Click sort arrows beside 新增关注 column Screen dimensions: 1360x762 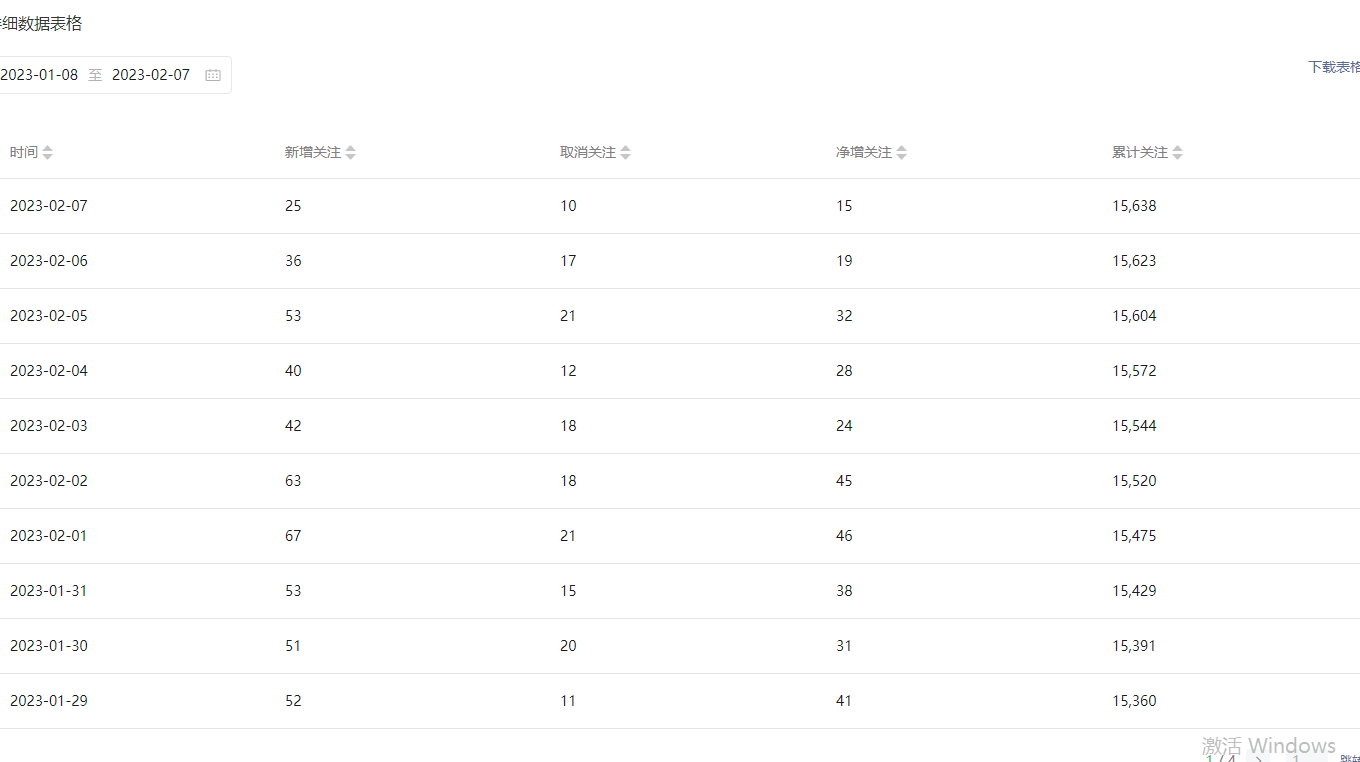click(350, 153)
